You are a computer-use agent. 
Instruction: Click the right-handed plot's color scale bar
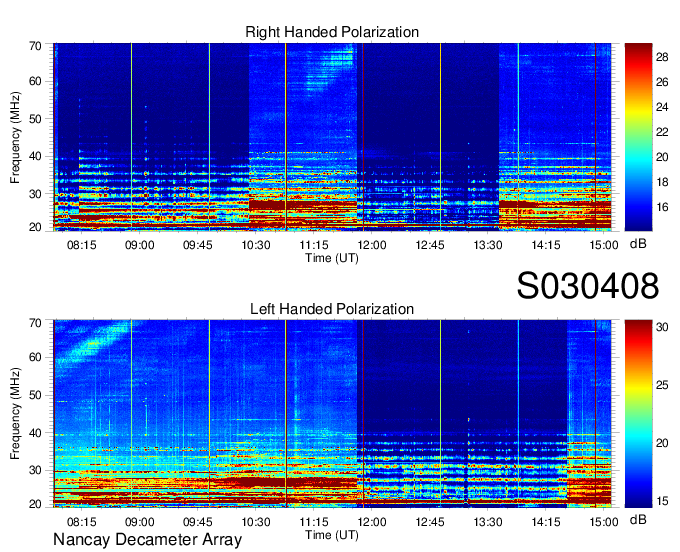(x=638, y=137)
